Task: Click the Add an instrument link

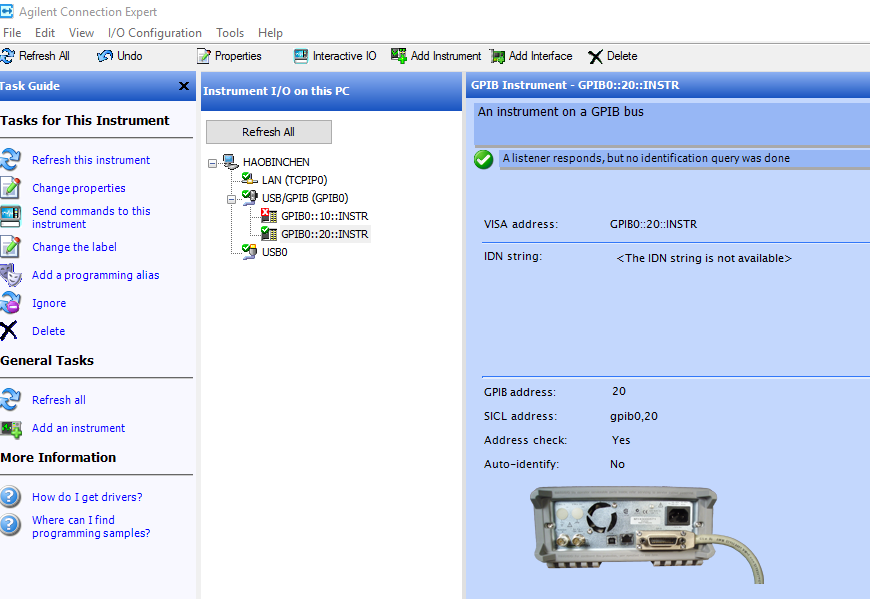Action: [78, 428]
